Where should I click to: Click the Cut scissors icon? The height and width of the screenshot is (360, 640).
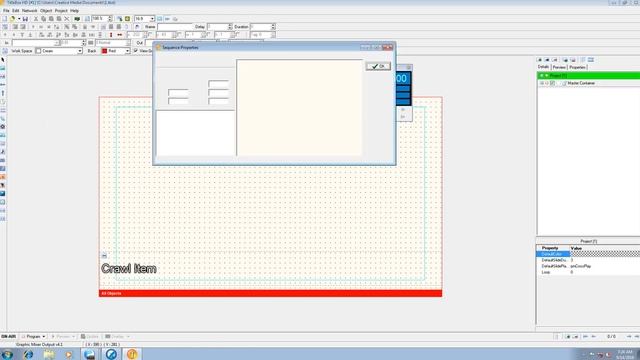(x=36, y=19)
